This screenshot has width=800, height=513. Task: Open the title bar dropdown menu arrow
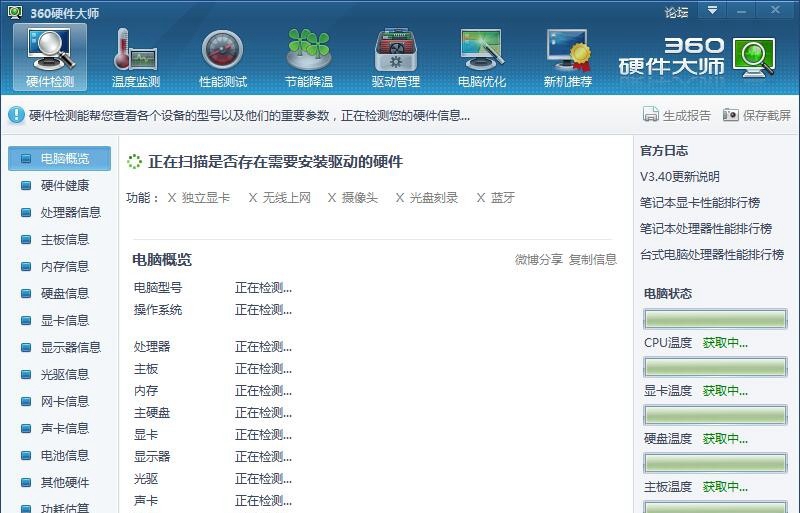712,10
